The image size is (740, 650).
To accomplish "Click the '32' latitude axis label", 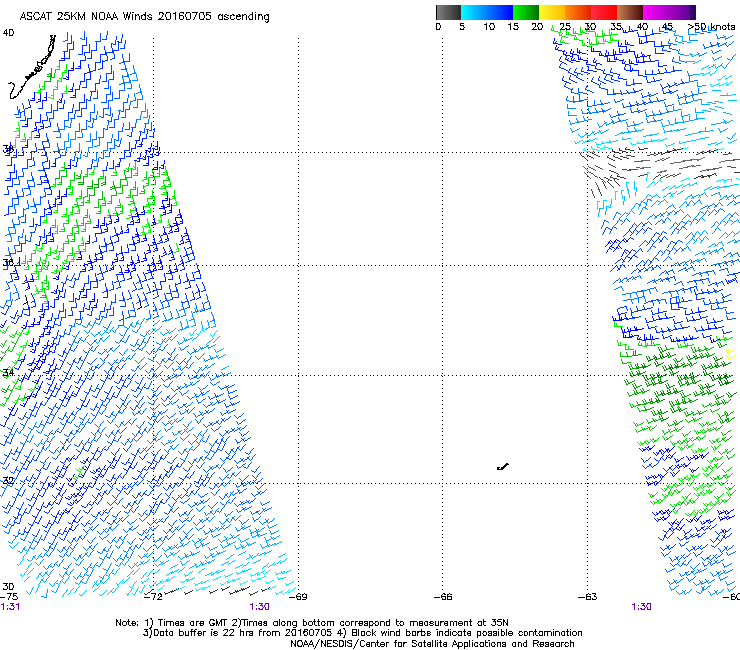I will (x=8, y=481).
